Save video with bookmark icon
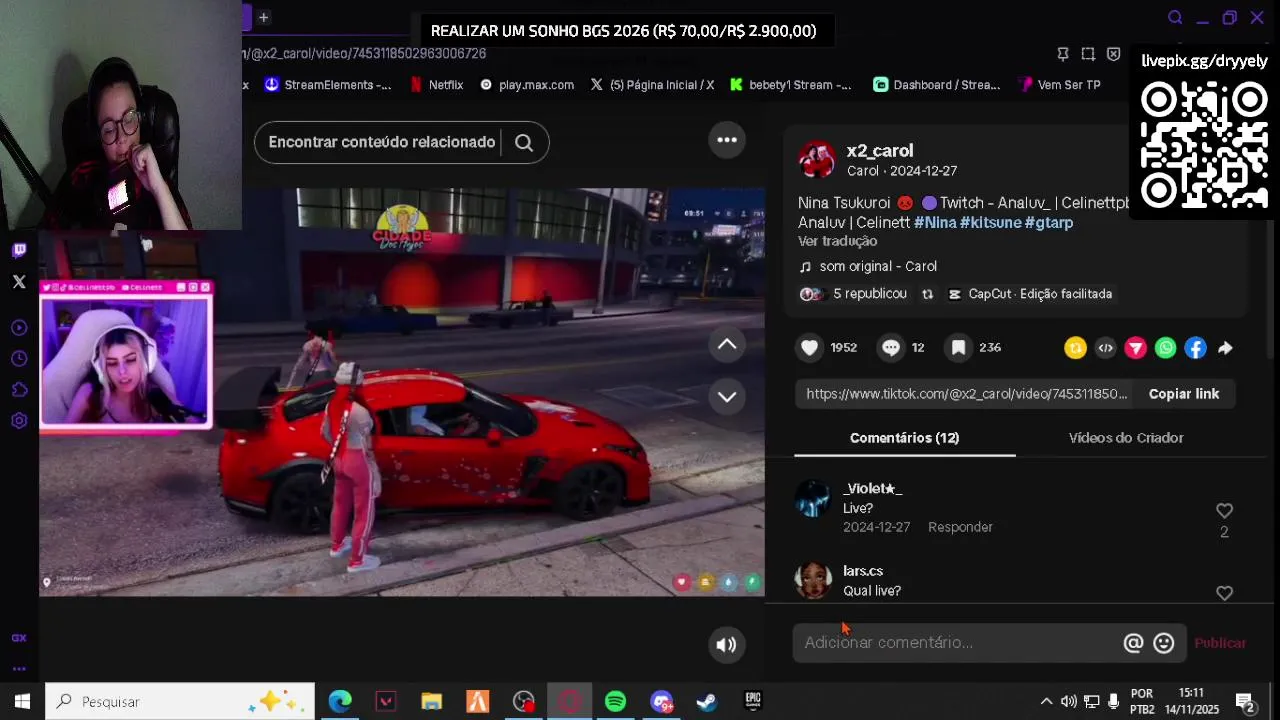Viewport: 1280px width, 720px height. click(x=958, y=347)
